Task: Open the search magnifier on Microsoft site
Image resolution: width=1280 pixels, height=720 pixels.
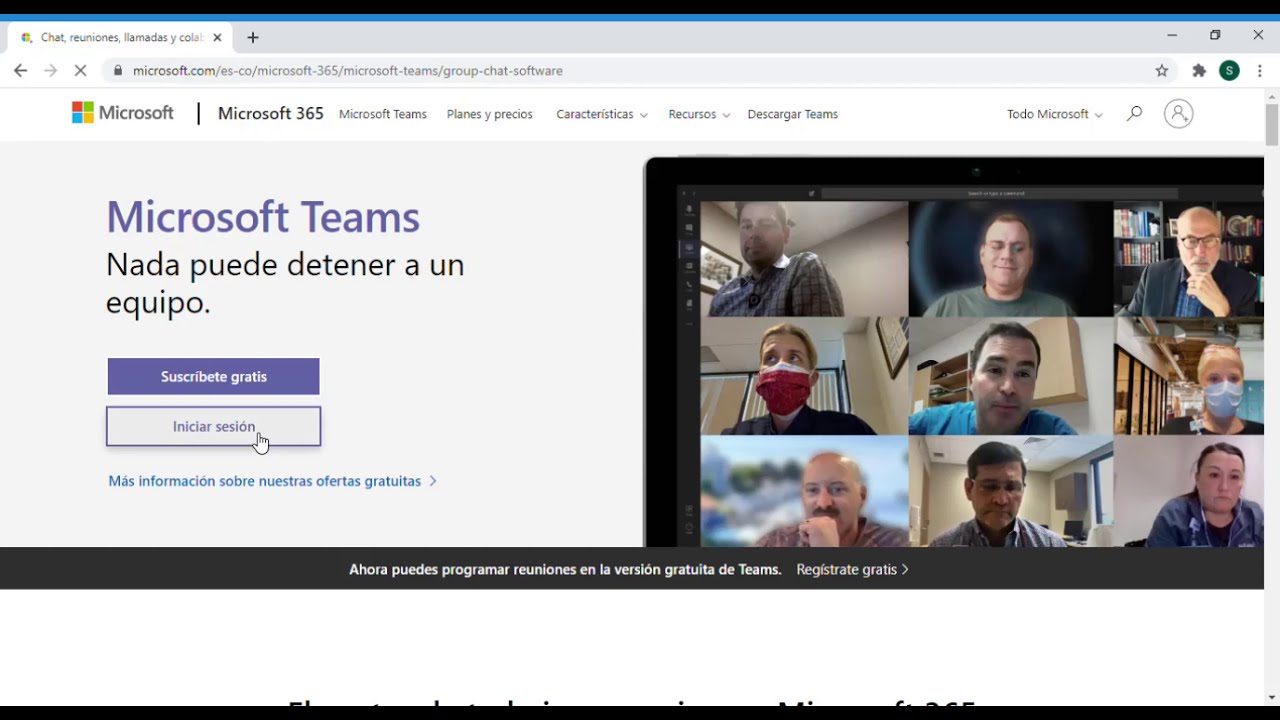Action: [x=1134, y=113]
